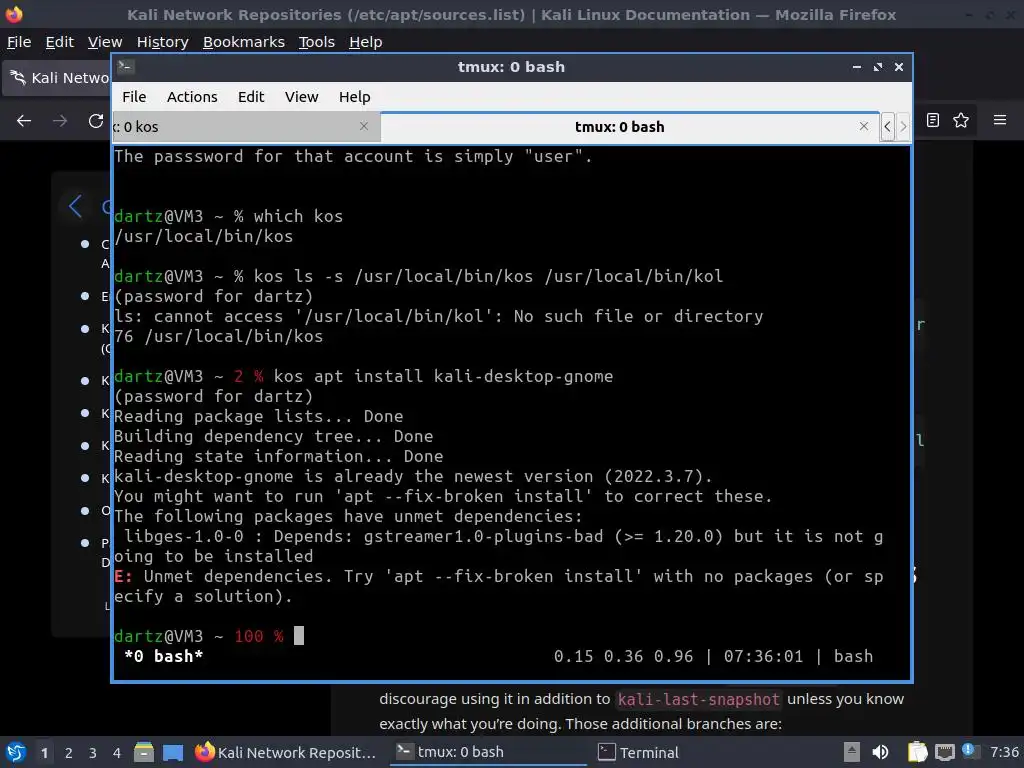Focus 'tmux: 0 bash' taskbar entry
Viewport: 1024px width, 768px height.
[x=488, y=752]
